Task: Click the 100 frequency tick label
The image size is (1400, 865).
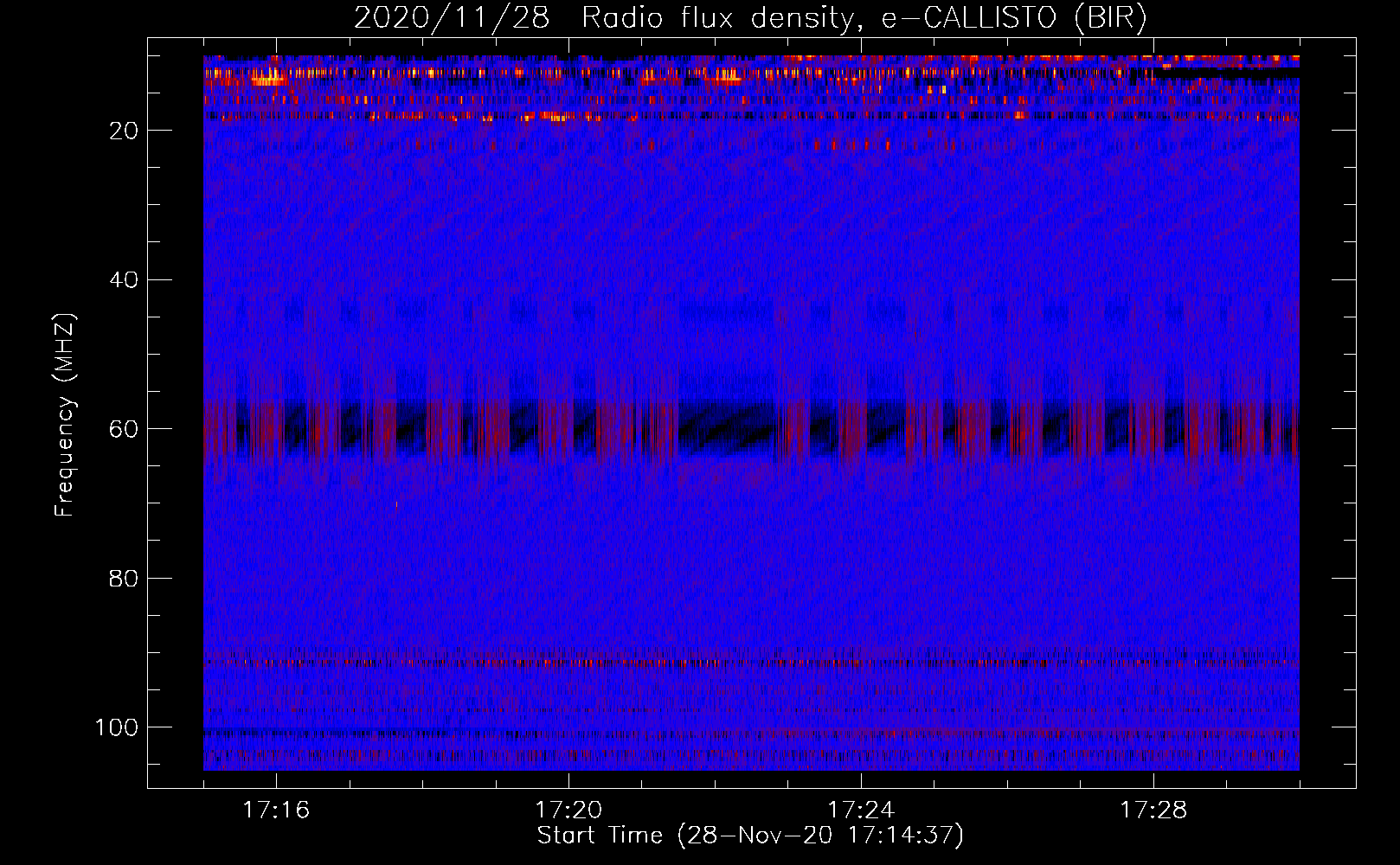Action: 117,727
